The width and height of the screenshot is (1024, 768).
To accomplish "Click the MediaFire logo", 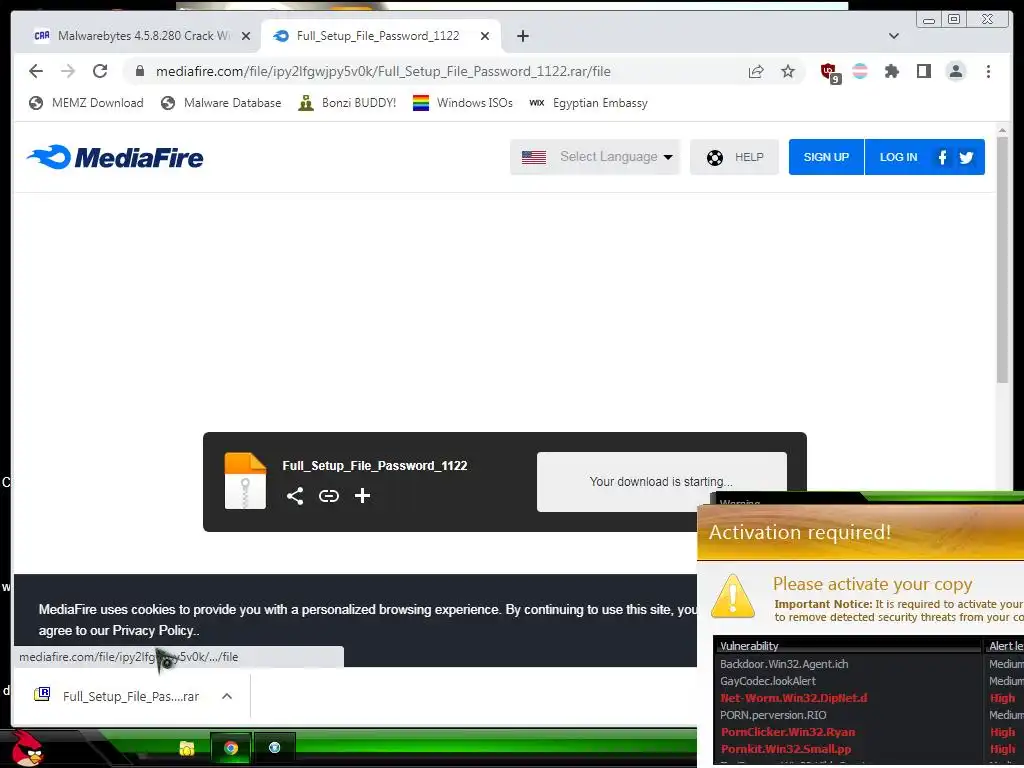I will [116, 157].
